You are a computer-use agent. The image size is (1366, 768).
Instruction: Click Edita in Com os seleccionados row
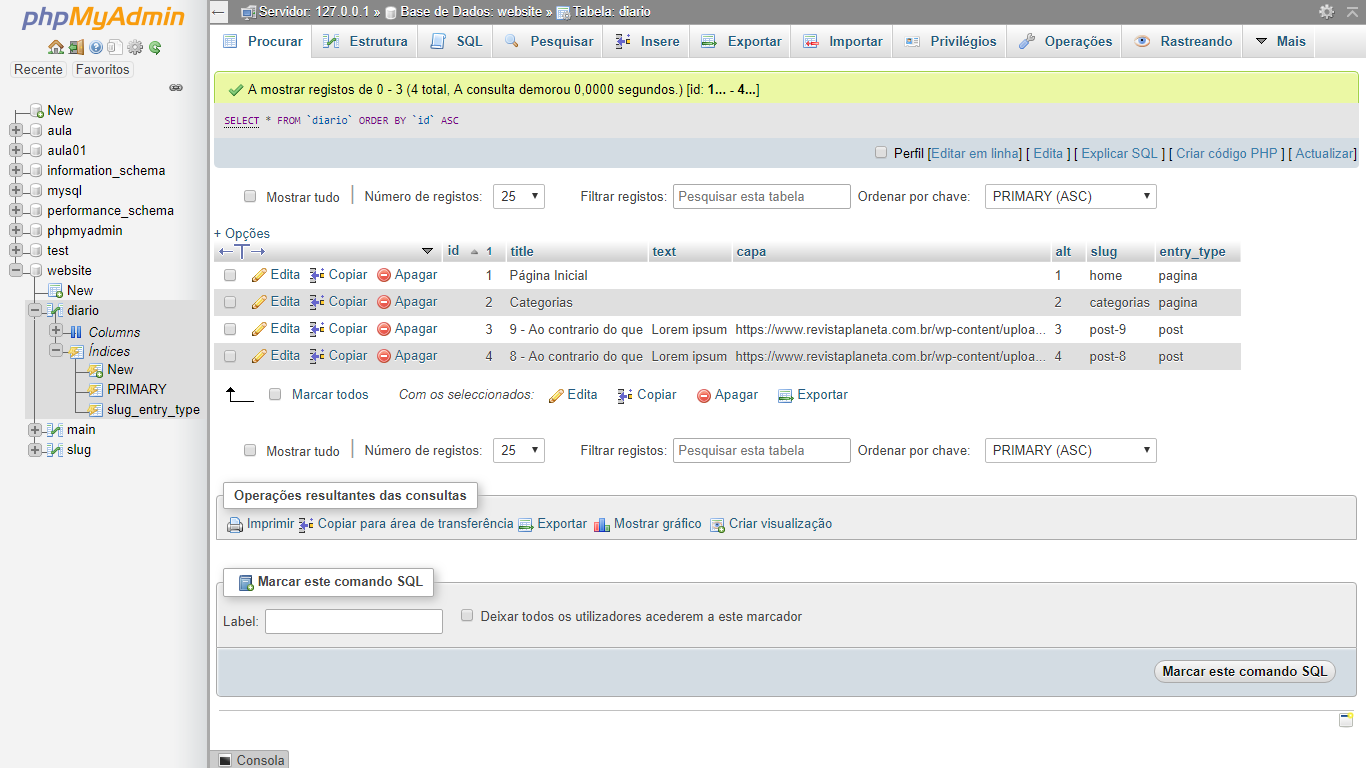coord(573,395)
